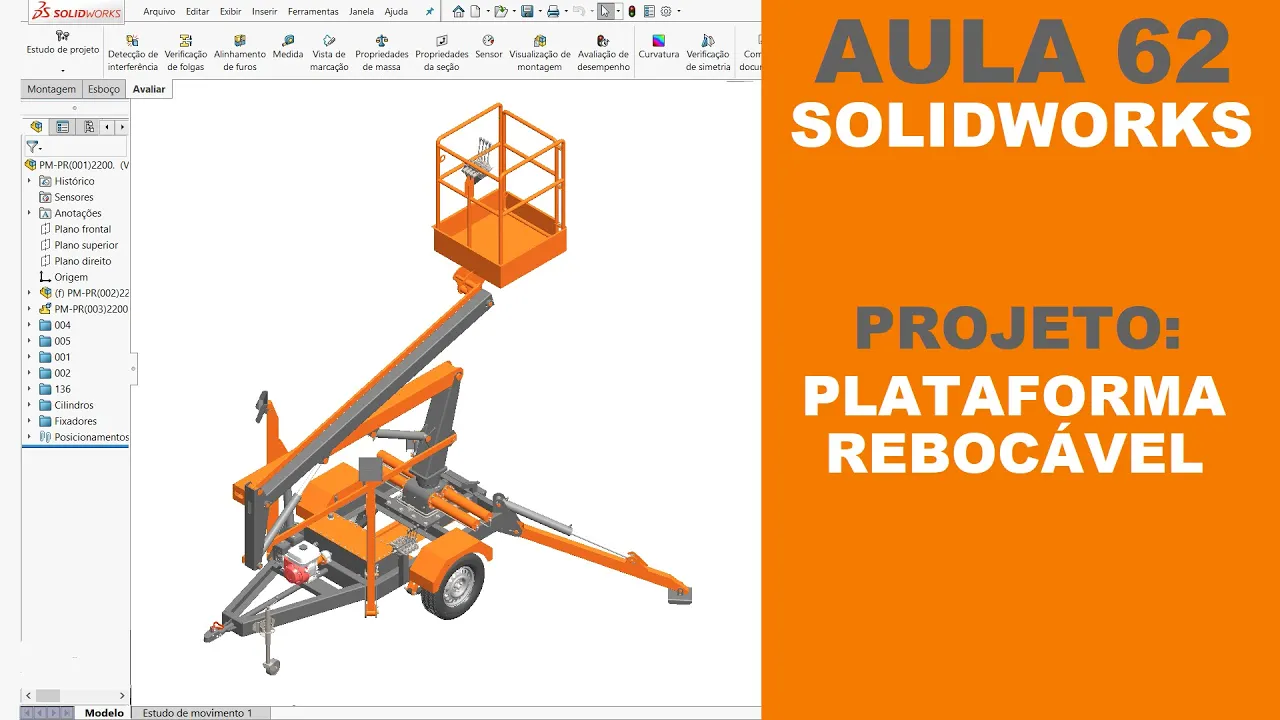This screenshot has width=1280, height=720.
Task: Expand the Histórico node
Action: coord(30,181)
